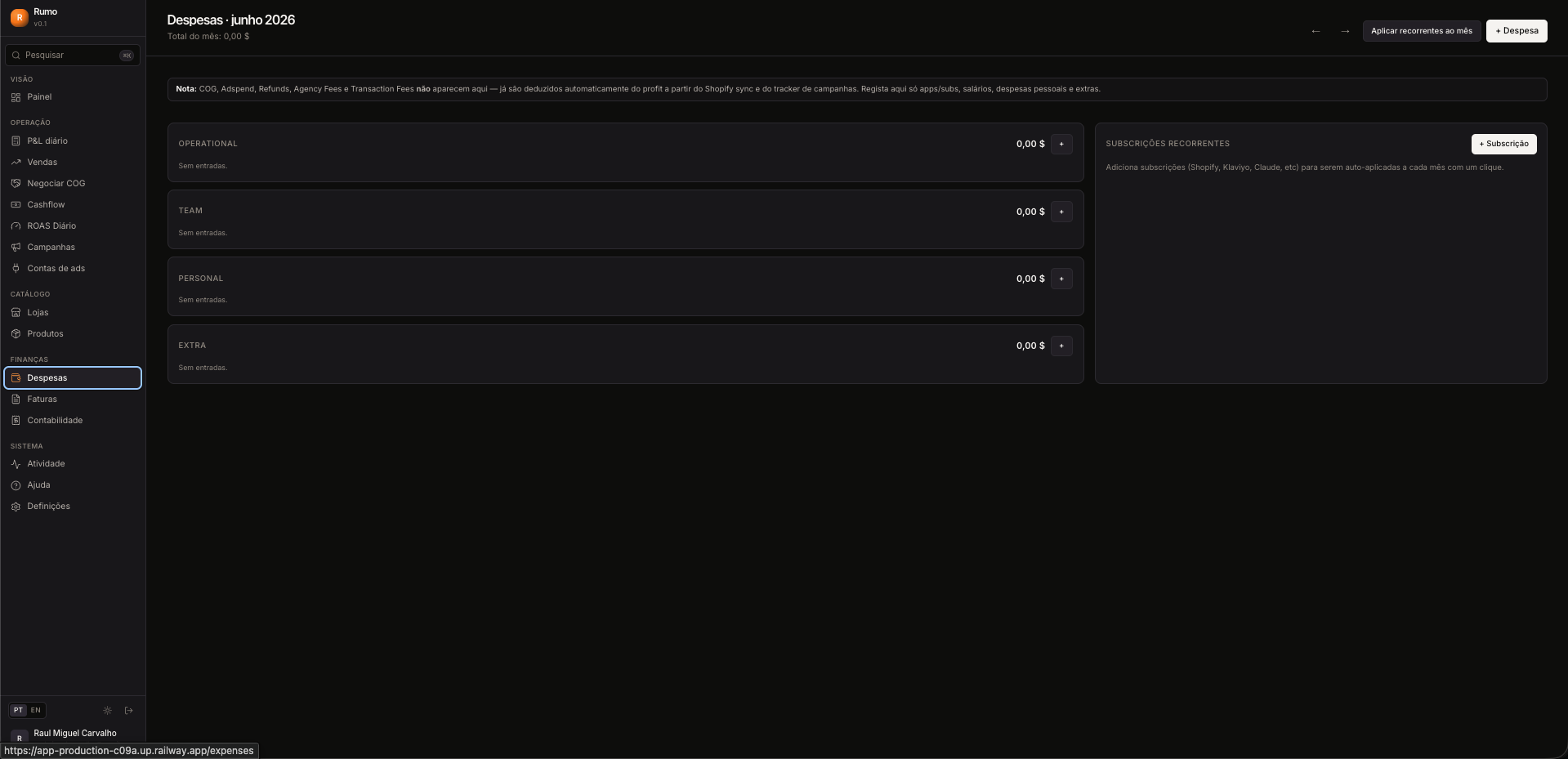The width and height of the screenshot is (1568, 759).
Task: Open Painel in sidebar
Action: click(x=73, y=97)
